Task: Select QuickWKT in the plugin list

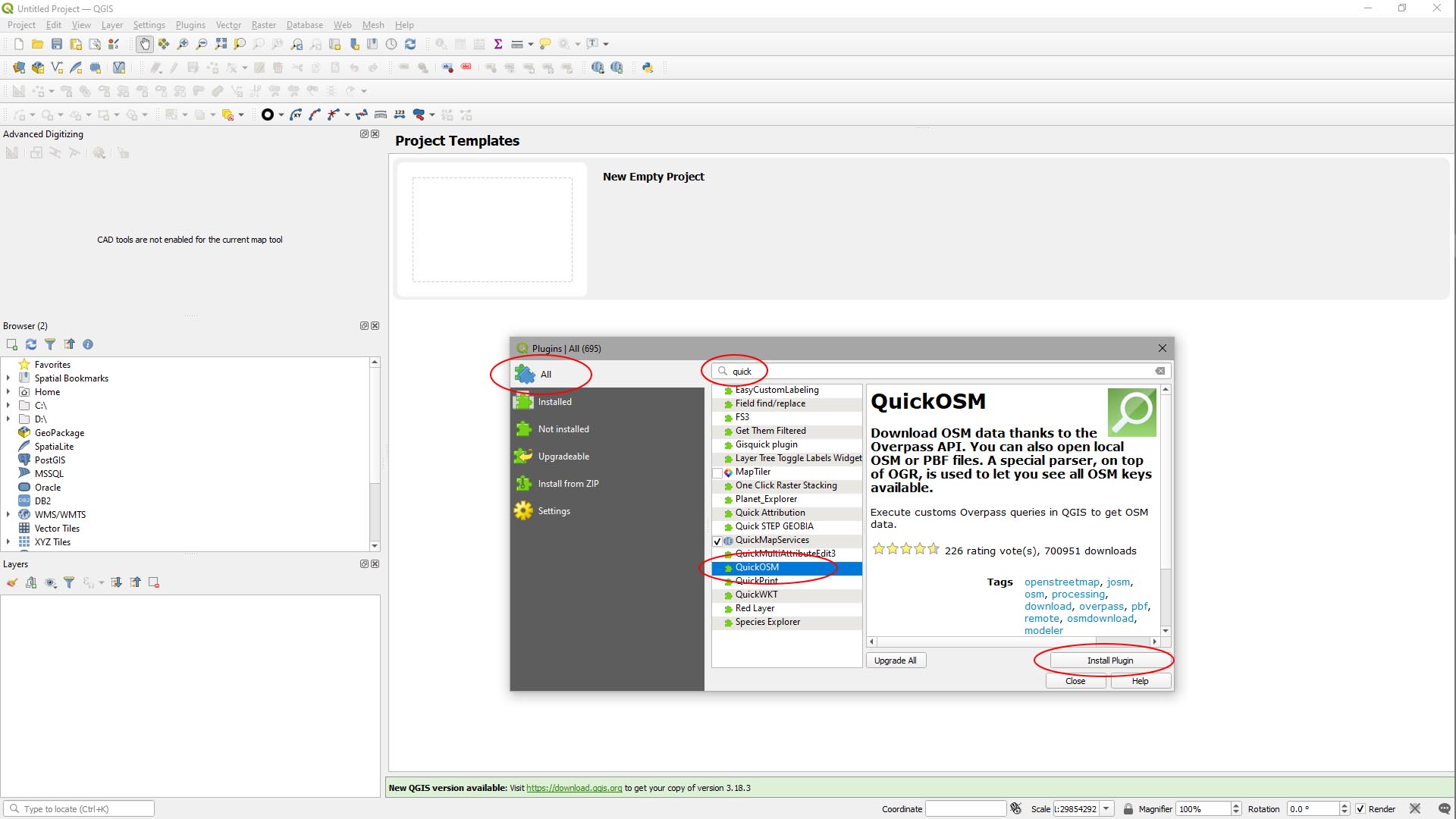Action: [x=786, y=595]
